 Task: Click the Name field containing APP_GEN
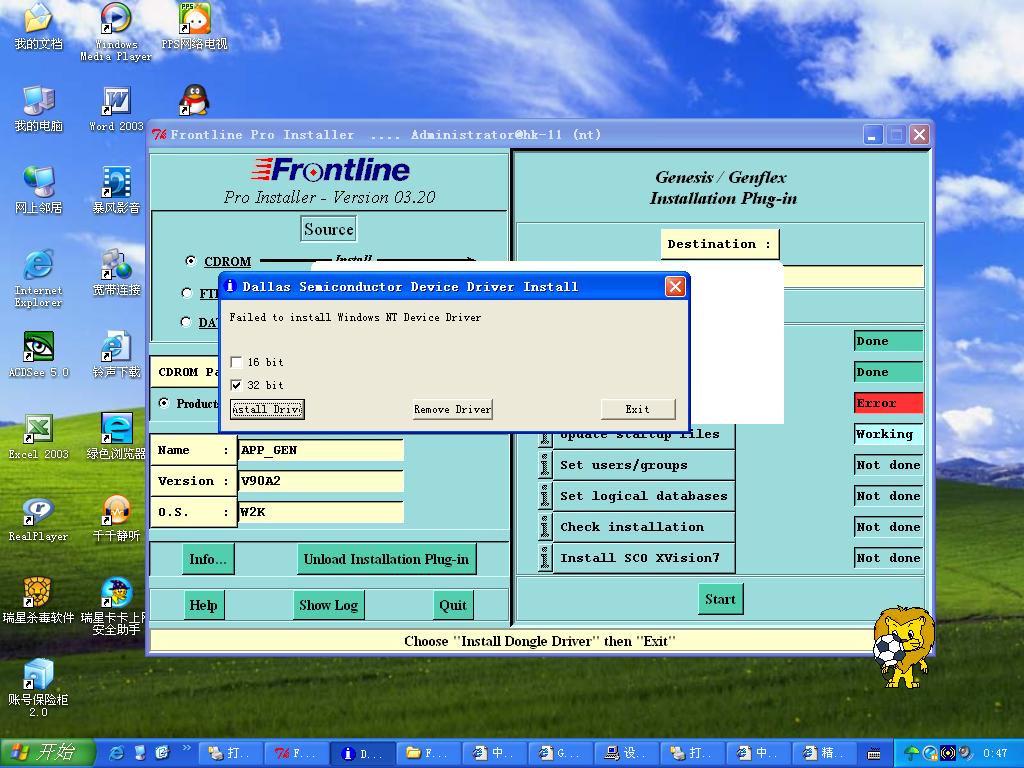coord(321,450)
